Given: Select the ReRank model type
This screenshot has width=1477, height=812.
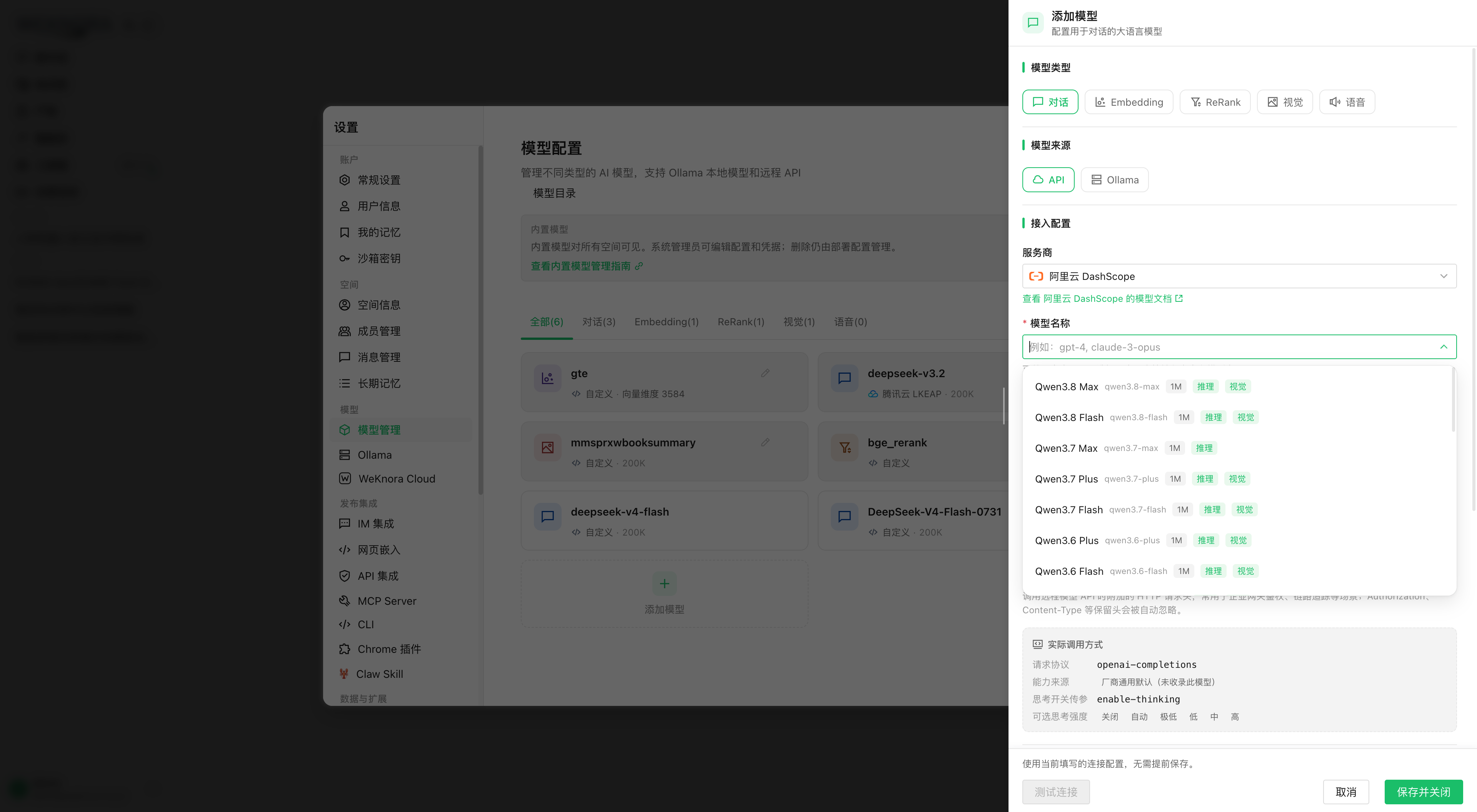Looking at the screenshot, I should [x=1214, y=102].
